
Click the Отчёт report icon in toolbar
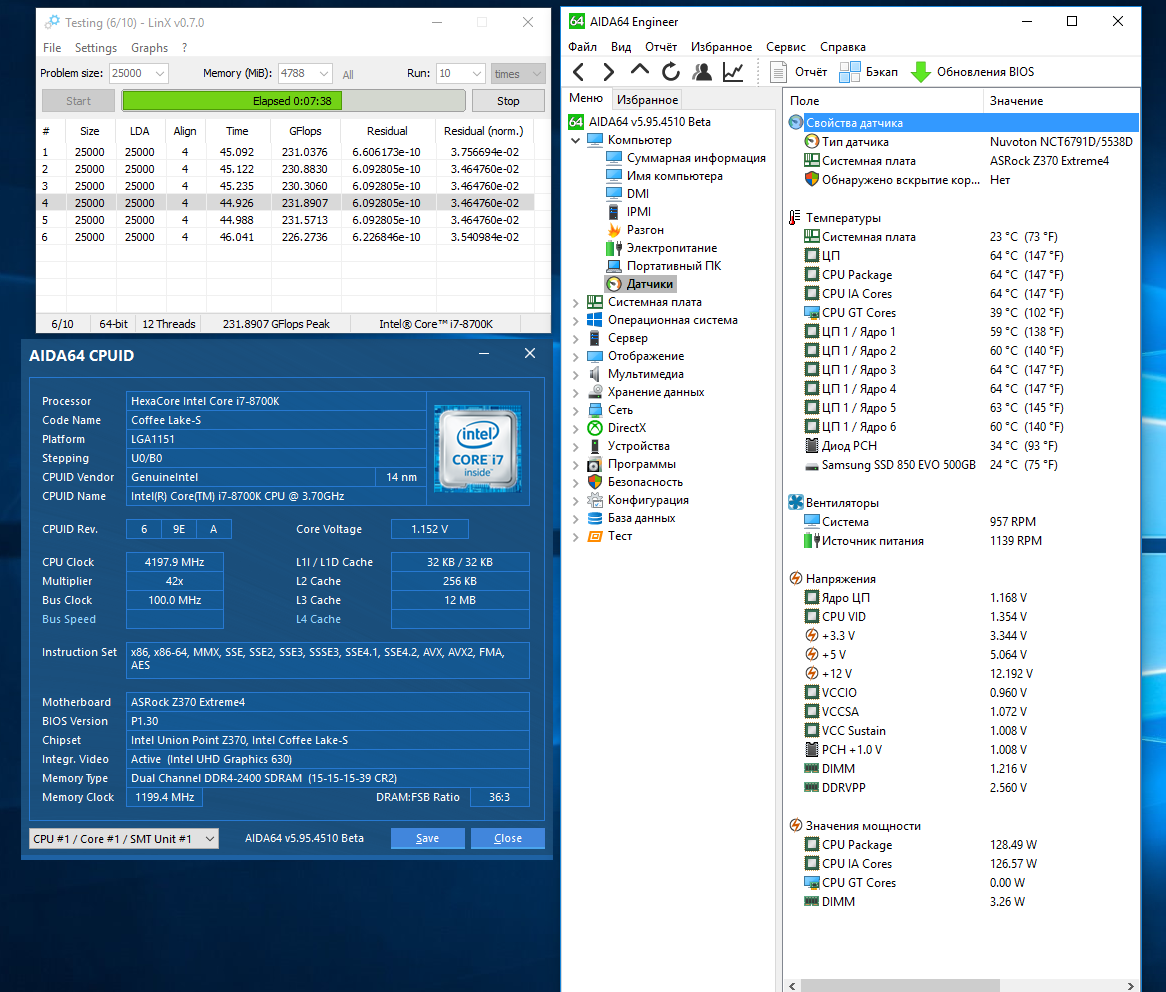(x=778, y=72)
